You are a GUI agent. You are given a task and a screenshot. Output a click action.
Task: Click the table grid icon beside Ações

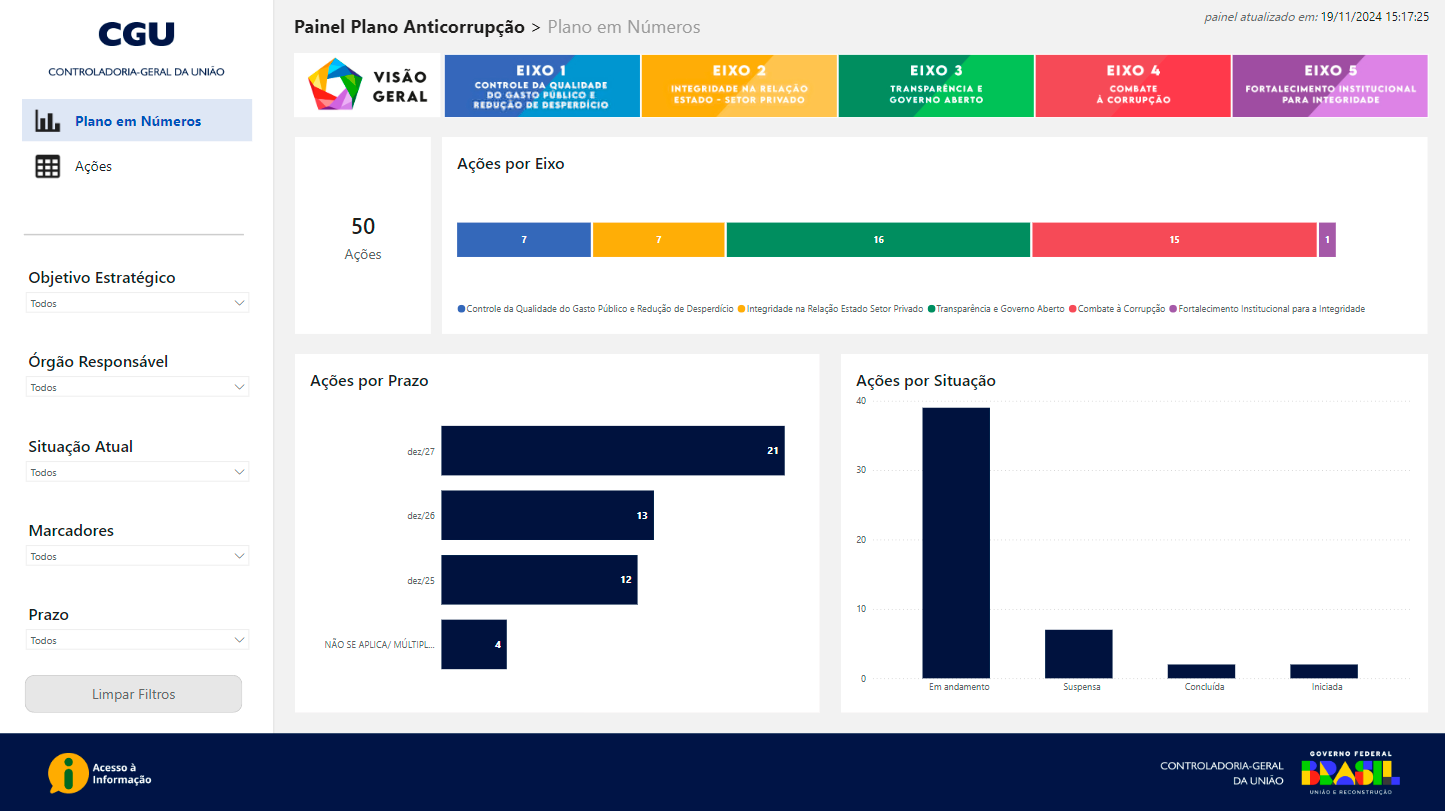[x=48, y=167]
